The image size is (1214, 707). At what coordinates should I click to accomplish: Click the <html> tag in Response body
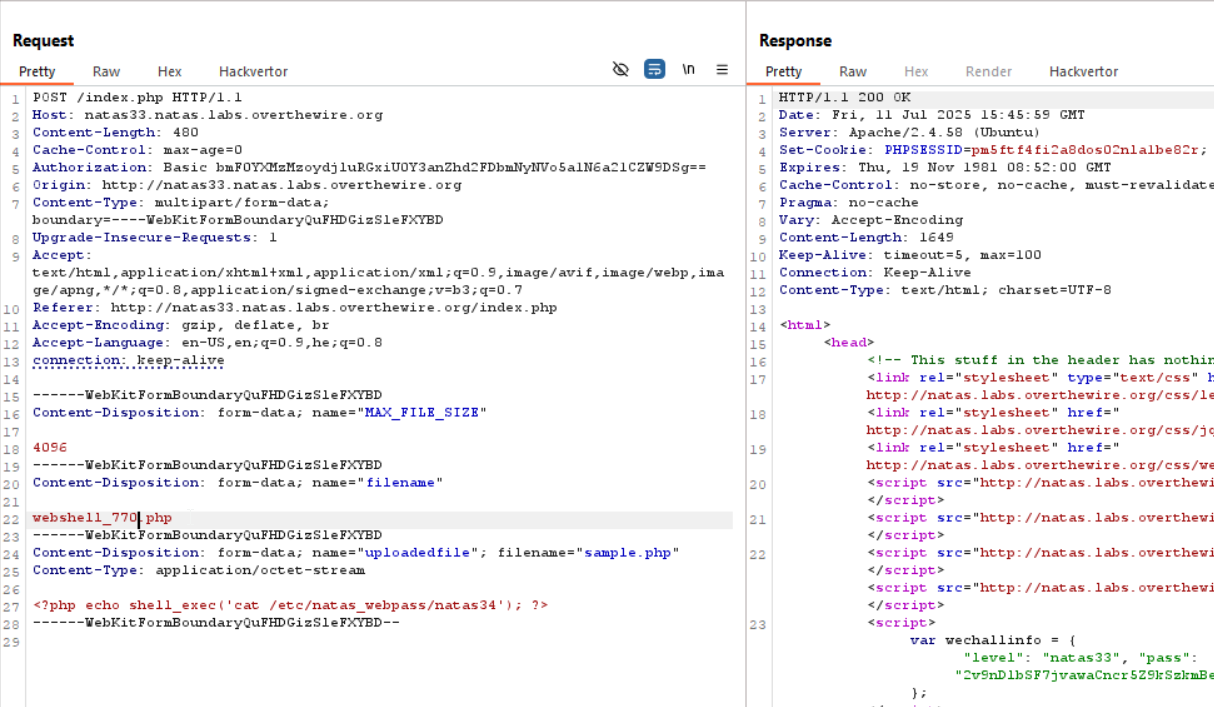point(805,325)
